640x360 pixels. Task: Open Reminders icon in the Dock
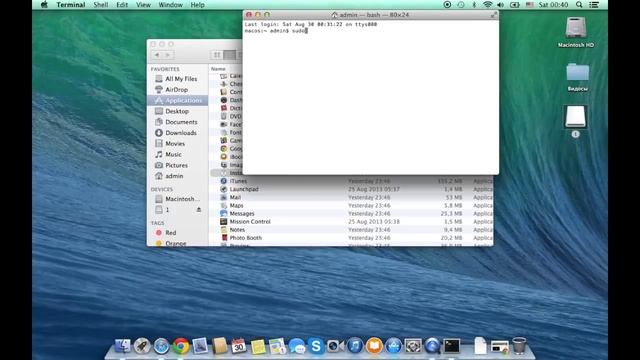click(x=278, y=346)
